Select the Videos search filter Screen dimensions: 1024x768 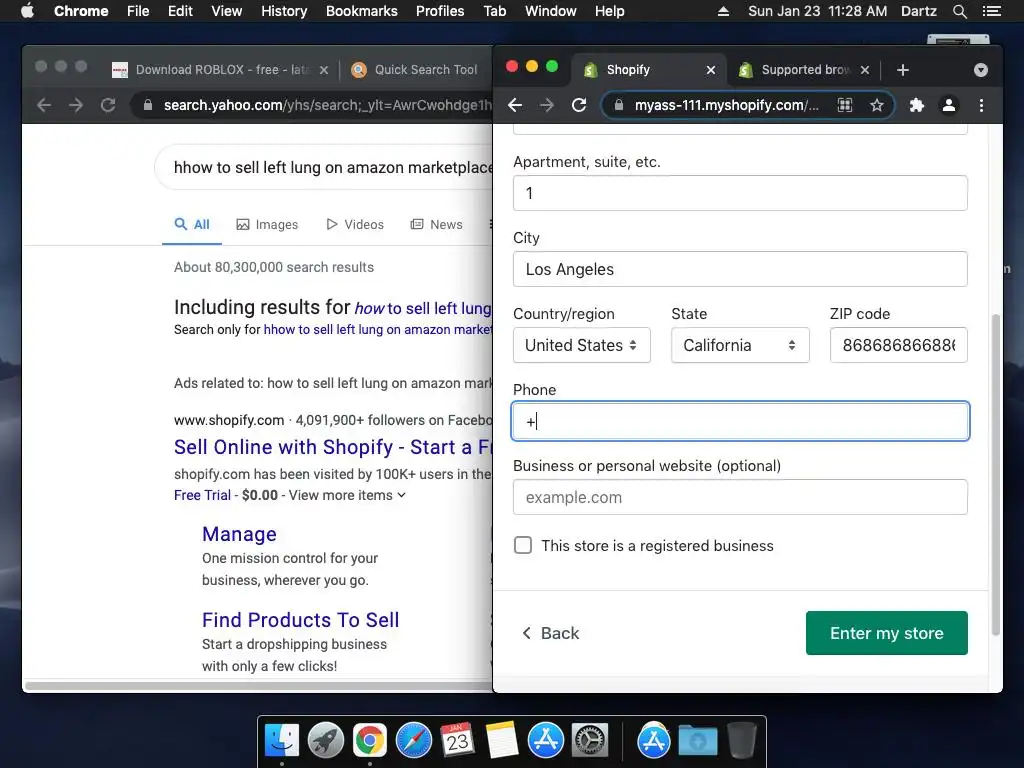tap(355, 225)
